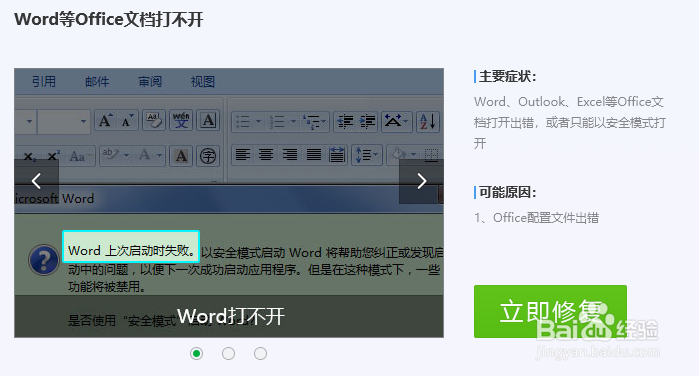
Task: Click the Grow Font icon
Action: [106, 120]
